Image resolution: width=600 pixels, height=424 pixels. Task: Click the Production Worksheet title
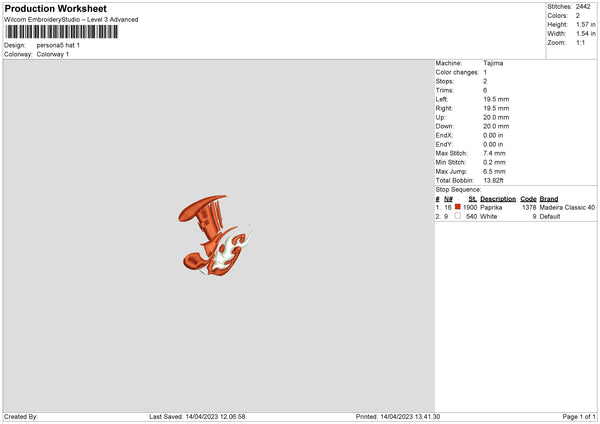tap(55, 8)
